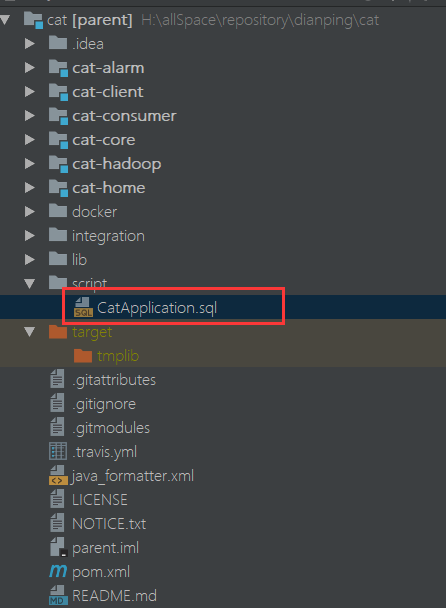446x608 pixels.
Task: Collapse the script folder
Action: click(30, 283)
